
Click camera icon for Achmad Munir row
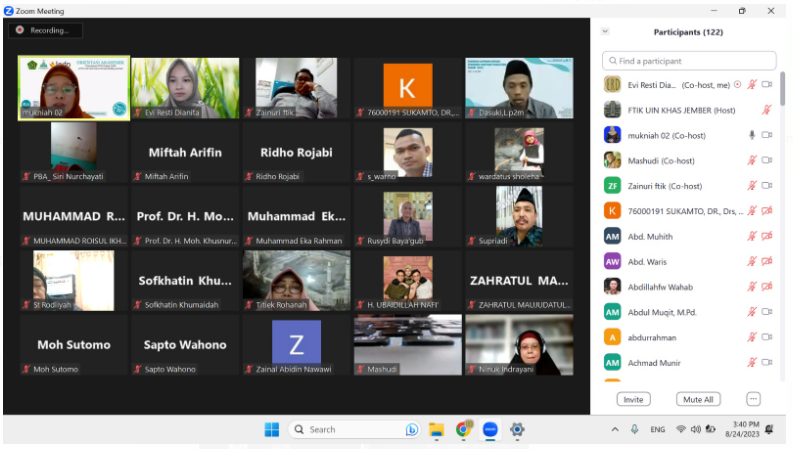tap(767, 363)
